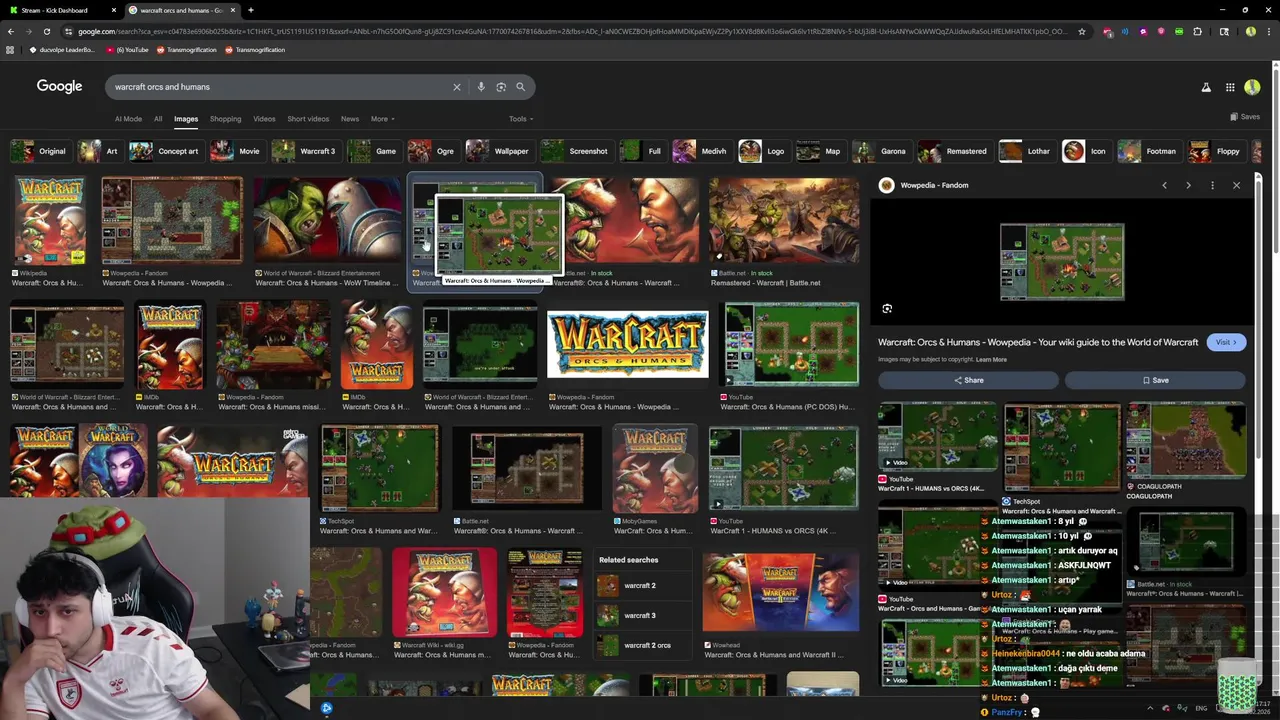Screen dimensions: 1280x720
Task: Filter images by Concept art chip
Action: (x=165, y=151)
